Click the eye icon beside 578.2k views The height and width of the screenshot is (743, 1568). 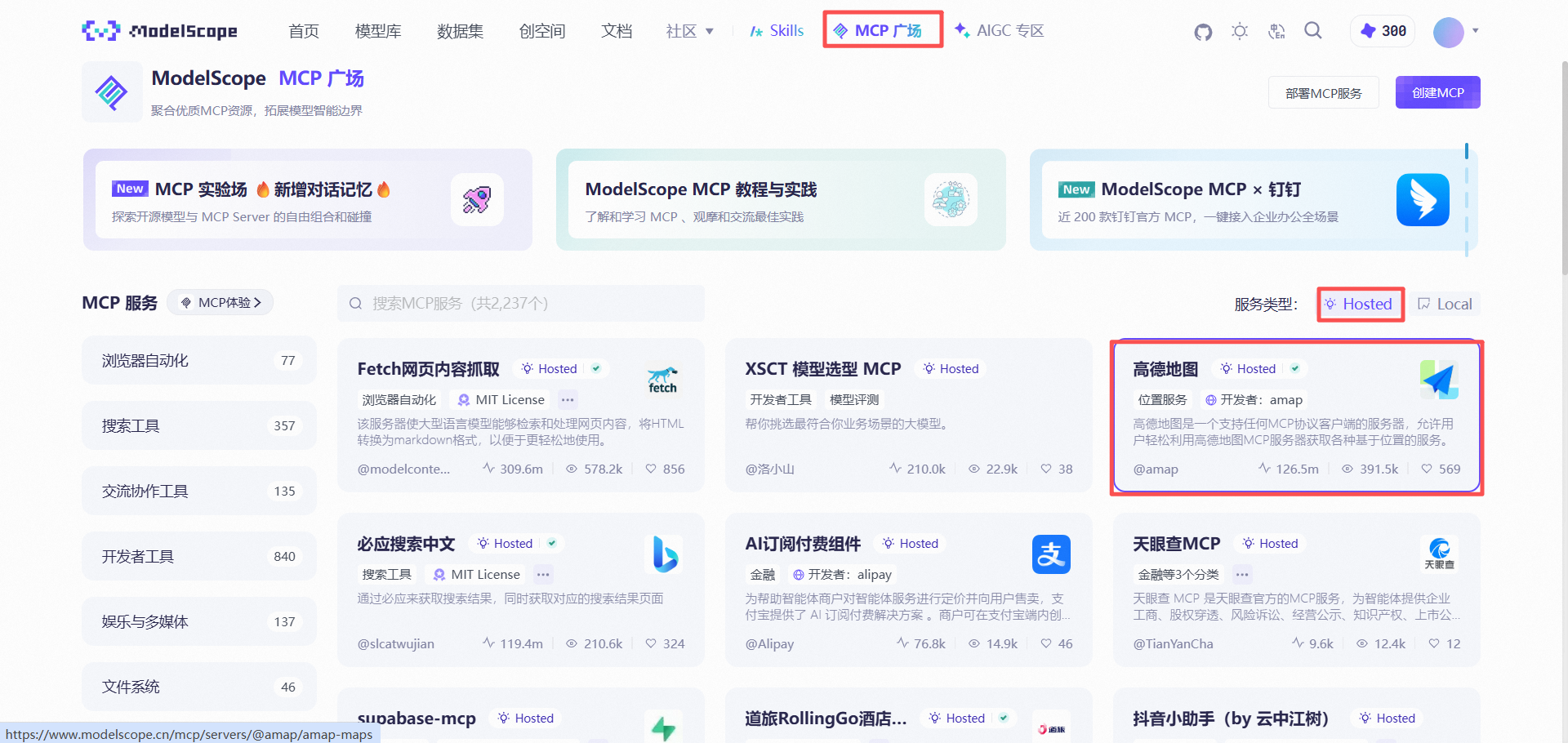tap(572, 469)
